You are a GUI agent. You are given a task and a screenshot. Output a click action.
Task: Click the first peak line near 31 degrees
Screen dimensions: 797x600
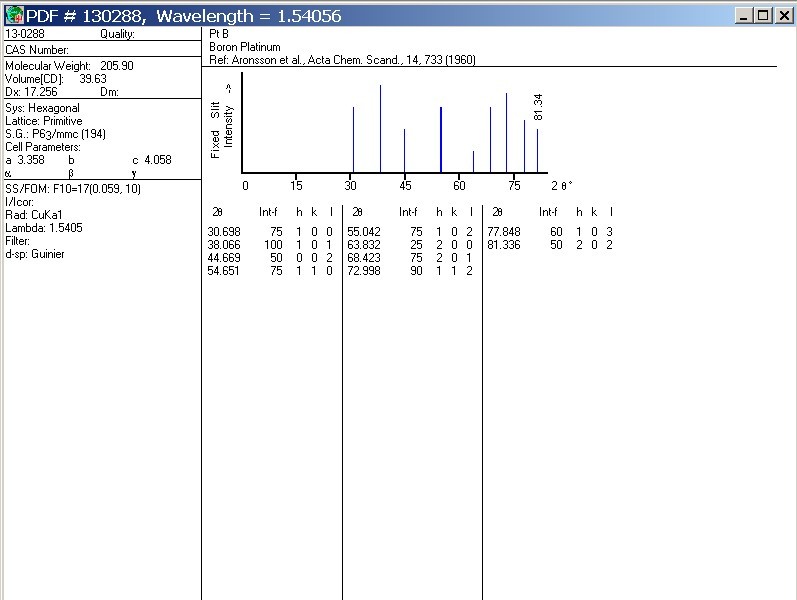pos(353,140)
